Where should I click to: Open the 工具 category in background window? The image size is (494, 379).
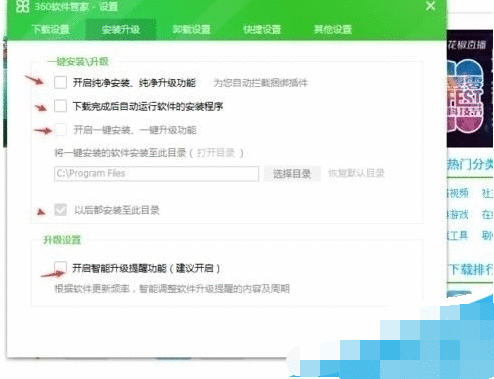click(x=458, y=236)
